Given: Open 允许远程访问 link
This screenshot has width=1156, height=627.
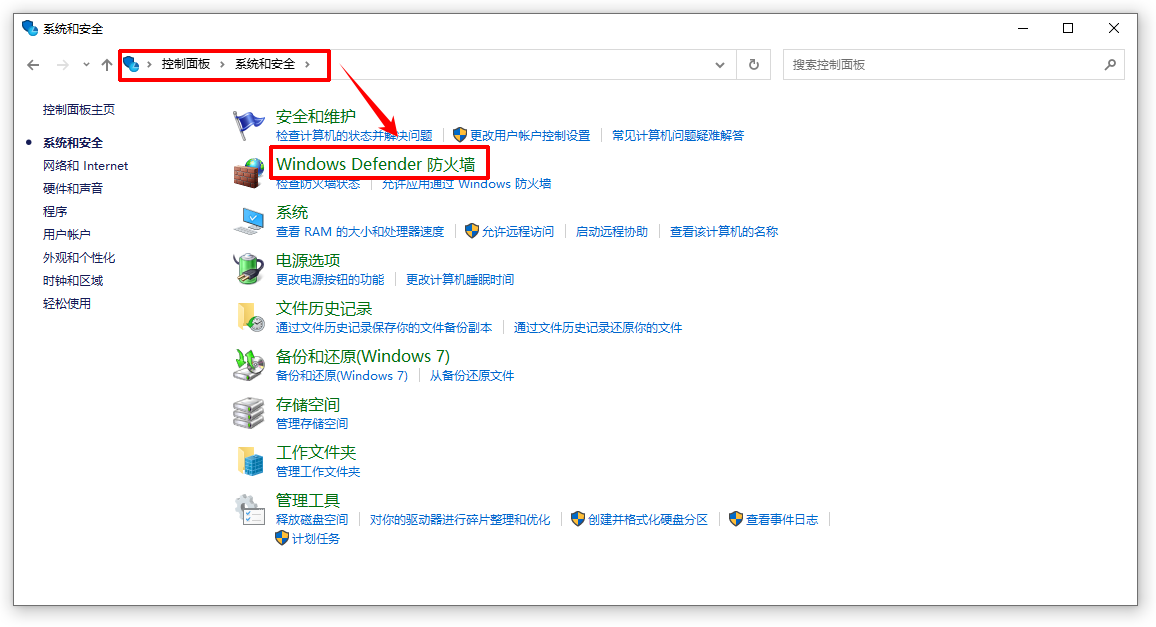Looking at the screenshot, I should pos(518,232).
